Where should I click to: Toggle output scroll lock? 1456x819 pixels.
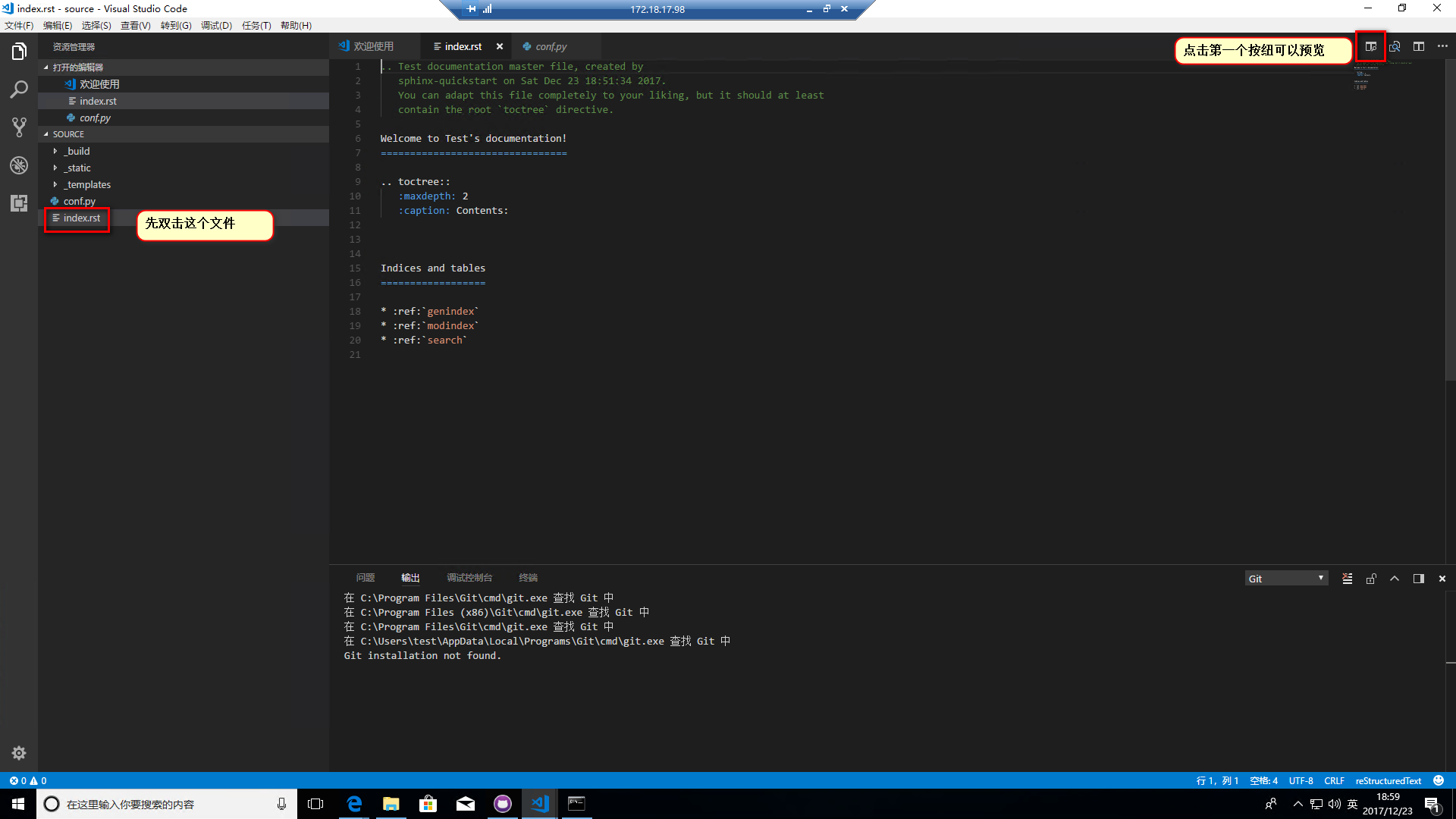coord(1371,579)
